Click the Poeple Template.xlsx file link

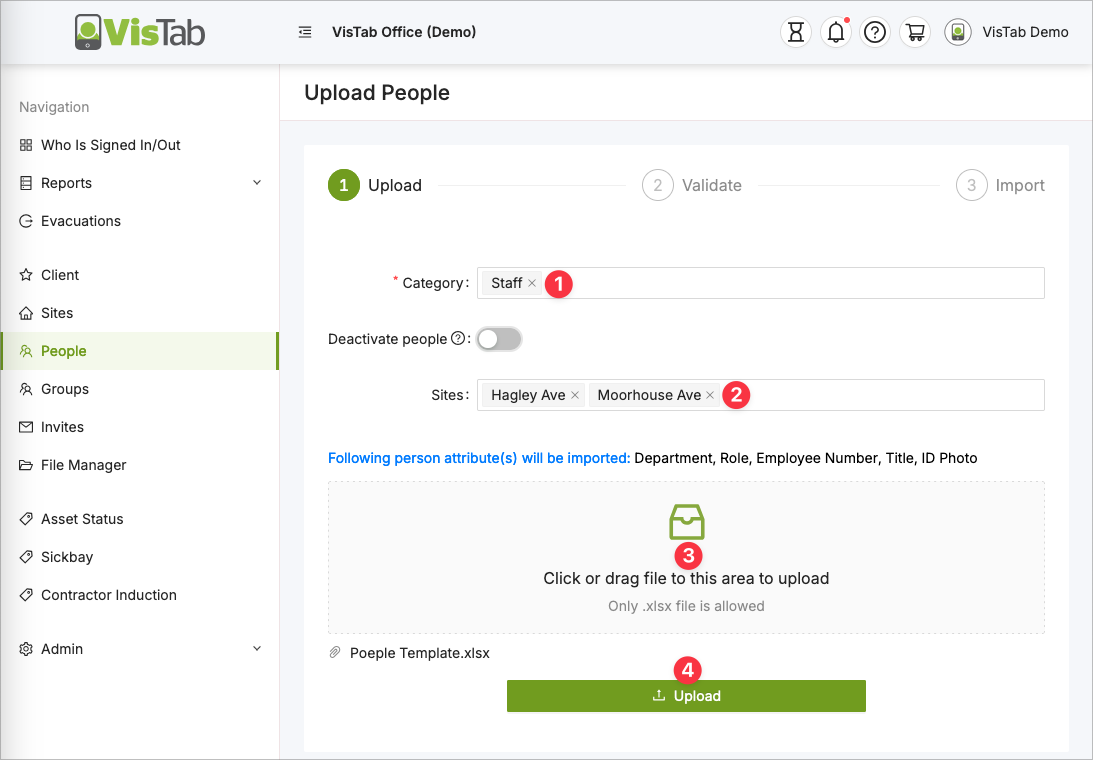[x=419, y=653]
